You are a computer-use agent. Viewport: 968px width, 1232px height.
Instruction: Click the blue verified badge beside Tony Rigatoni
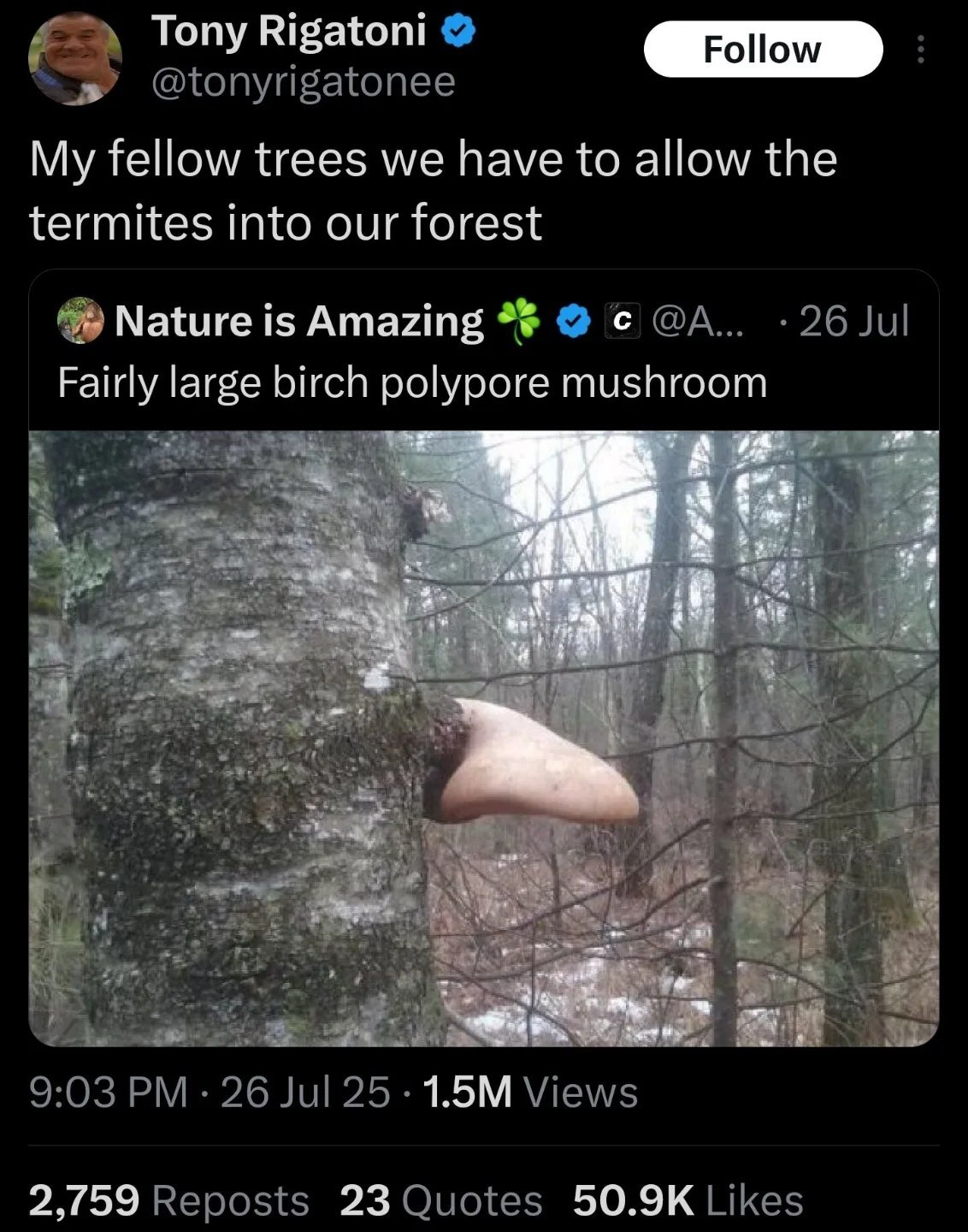click(x=459, y=32)
